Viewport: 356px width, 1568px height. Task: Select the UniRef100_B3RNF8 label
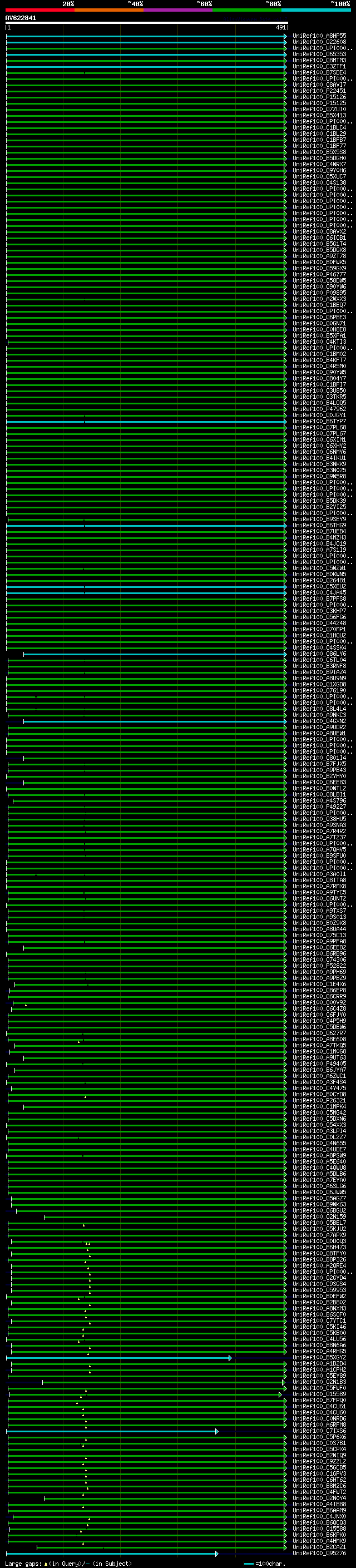point(319,666)
